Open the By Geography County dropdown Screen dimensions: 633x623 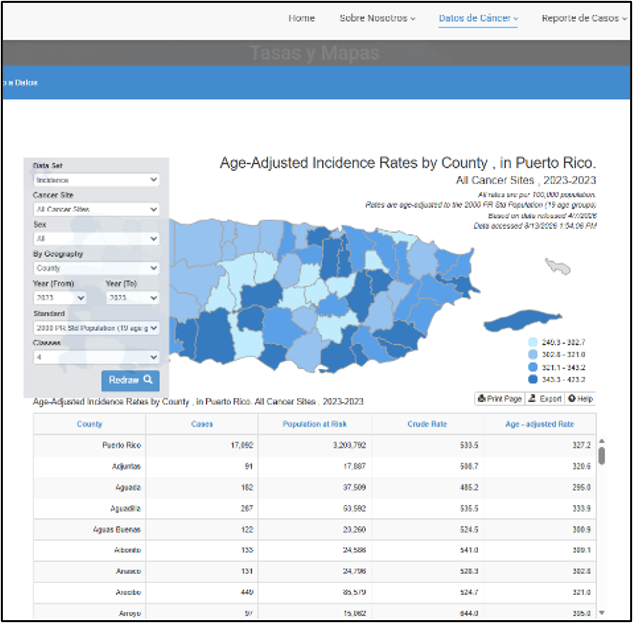pyautogui.click(x=96, y=268)
